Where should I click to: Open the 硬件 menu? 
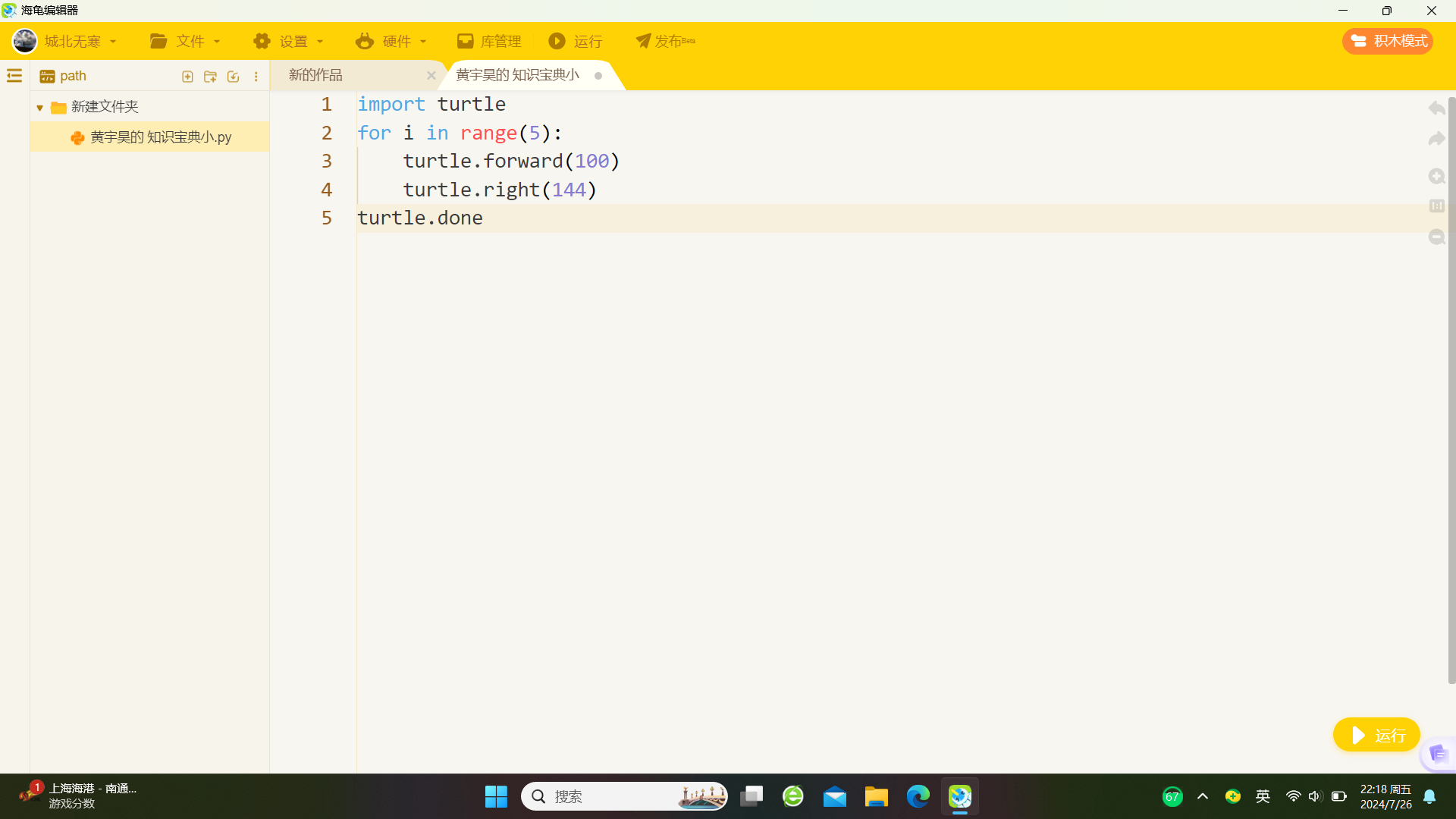click(x=391, y=41)
